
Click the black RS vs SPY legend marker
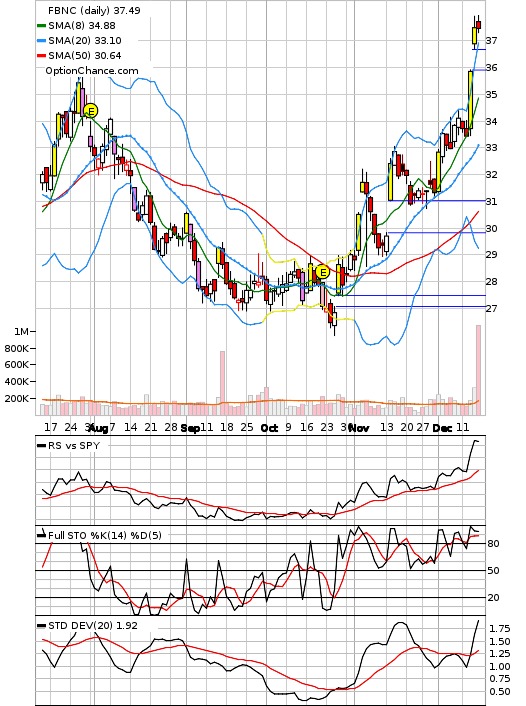(x=41, y=446)
